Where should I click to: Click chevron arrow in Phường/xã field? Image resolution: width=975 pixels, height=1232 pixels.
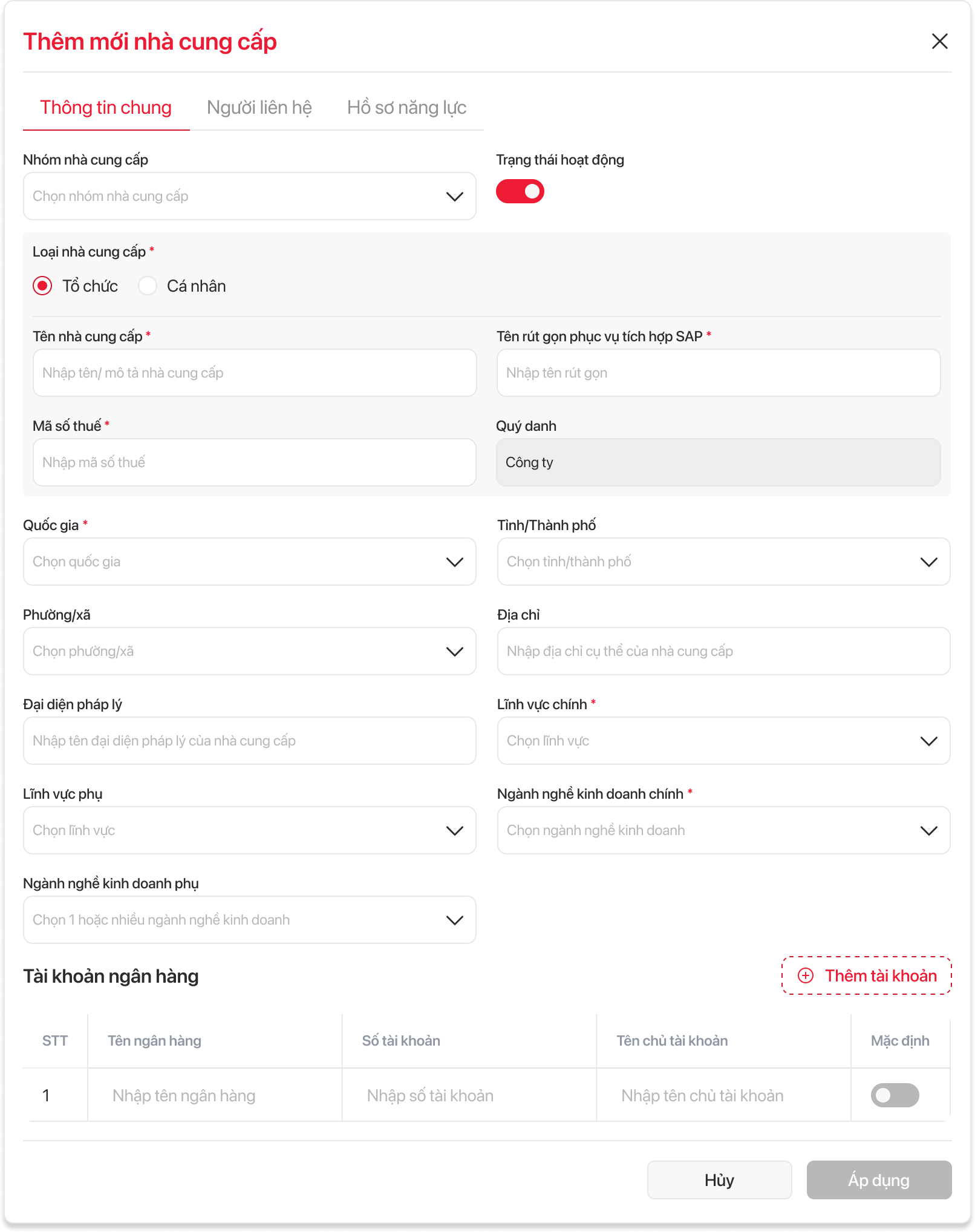(x=454, y=652)
